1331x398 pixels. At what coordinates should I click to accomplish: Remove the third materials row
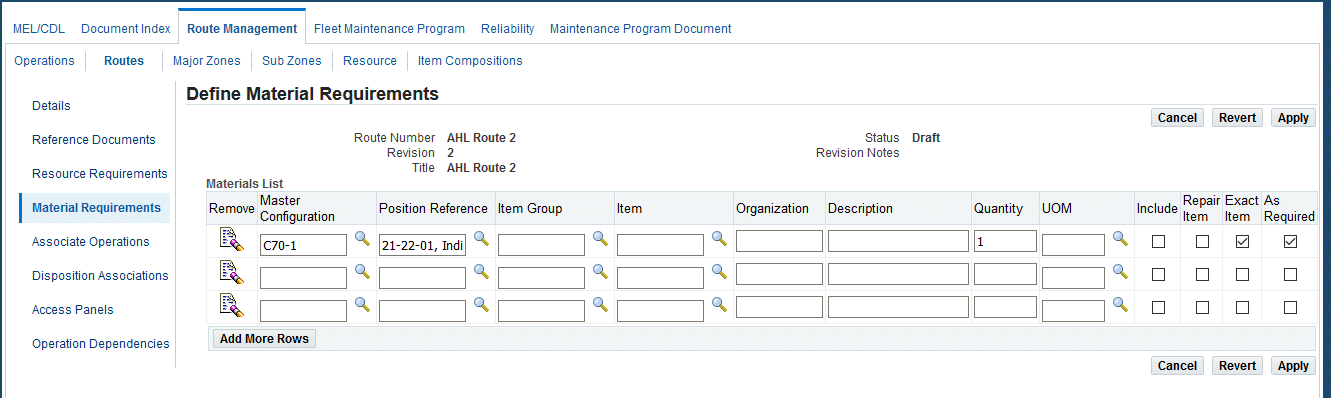[231, 306]
